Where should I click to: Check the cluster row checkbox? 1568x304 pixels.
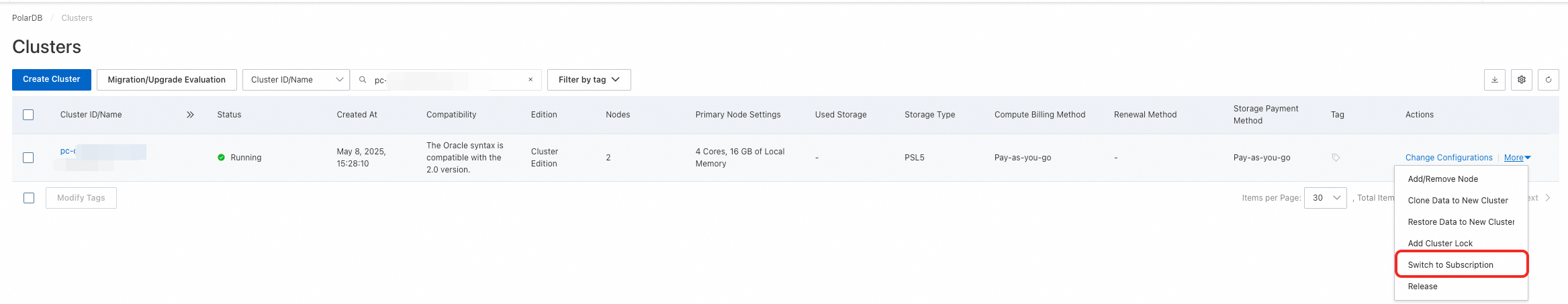(x=28, y=158)
